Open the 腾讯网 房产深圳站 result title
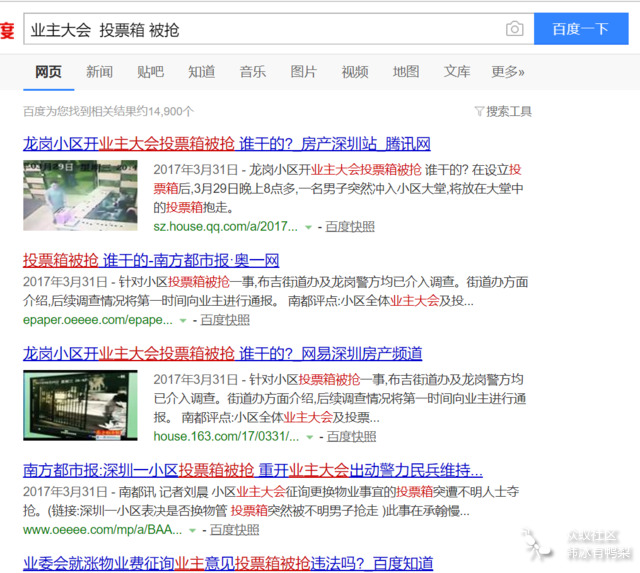Viewport: 640px width, 573px height. click(x=227, y=144)
